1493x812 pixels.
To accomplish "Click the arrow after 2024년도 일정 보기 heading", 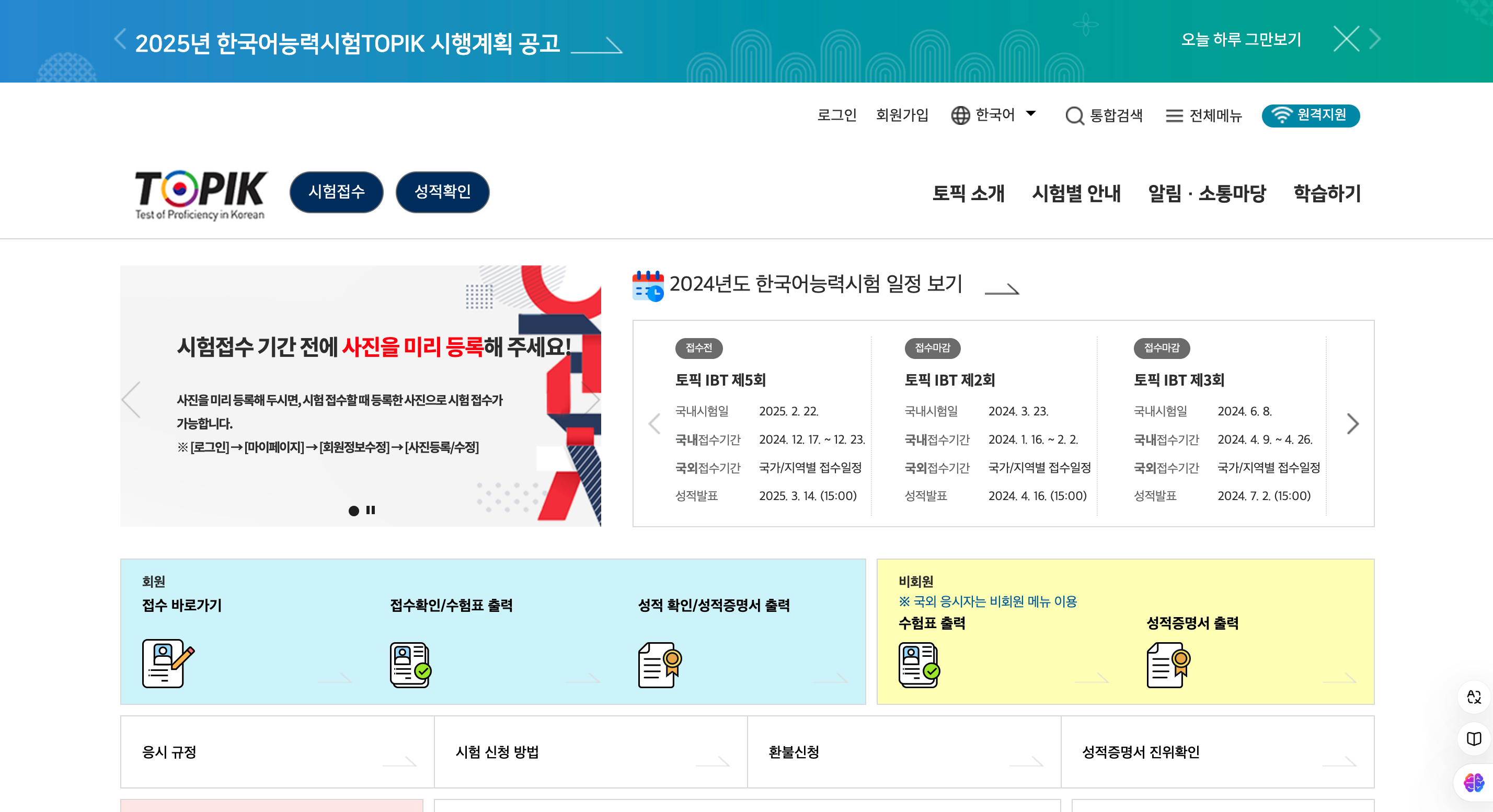I will (x=1002, y=288).
